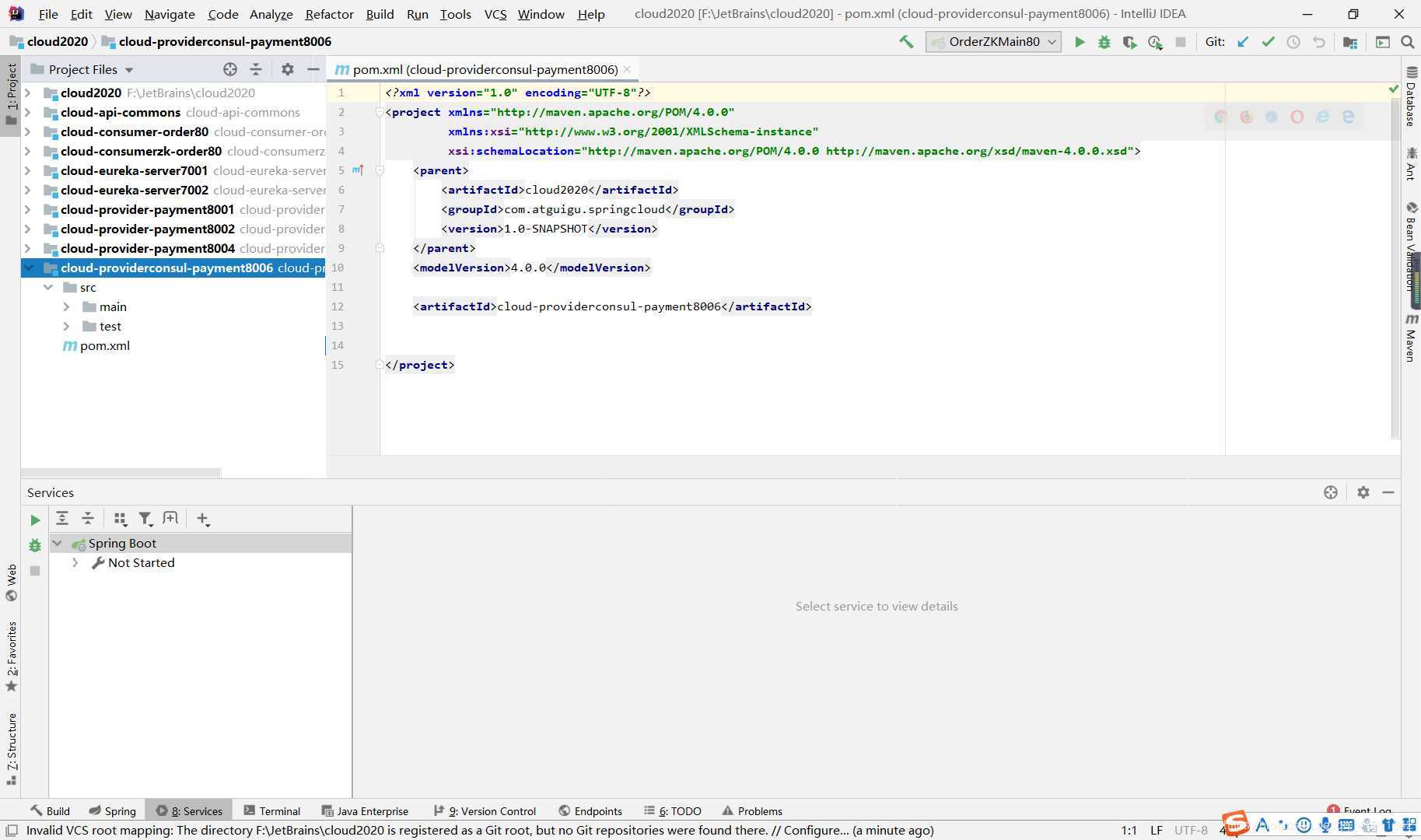This screenshot has height=840, width=1421.
Task: Click Expand All in the Services toolbar
Action: pyautogui.click(x=62, y=519)
